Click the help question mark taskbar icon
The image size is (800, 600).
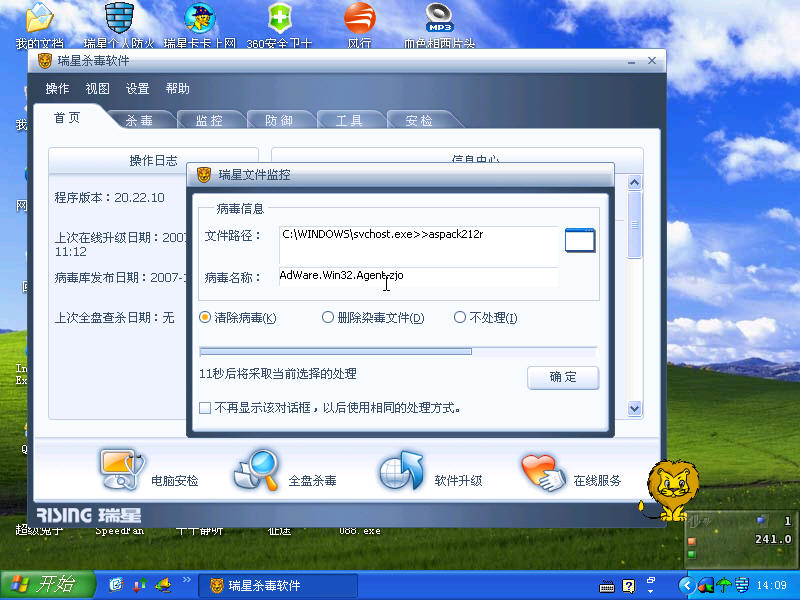pos(629,586)
